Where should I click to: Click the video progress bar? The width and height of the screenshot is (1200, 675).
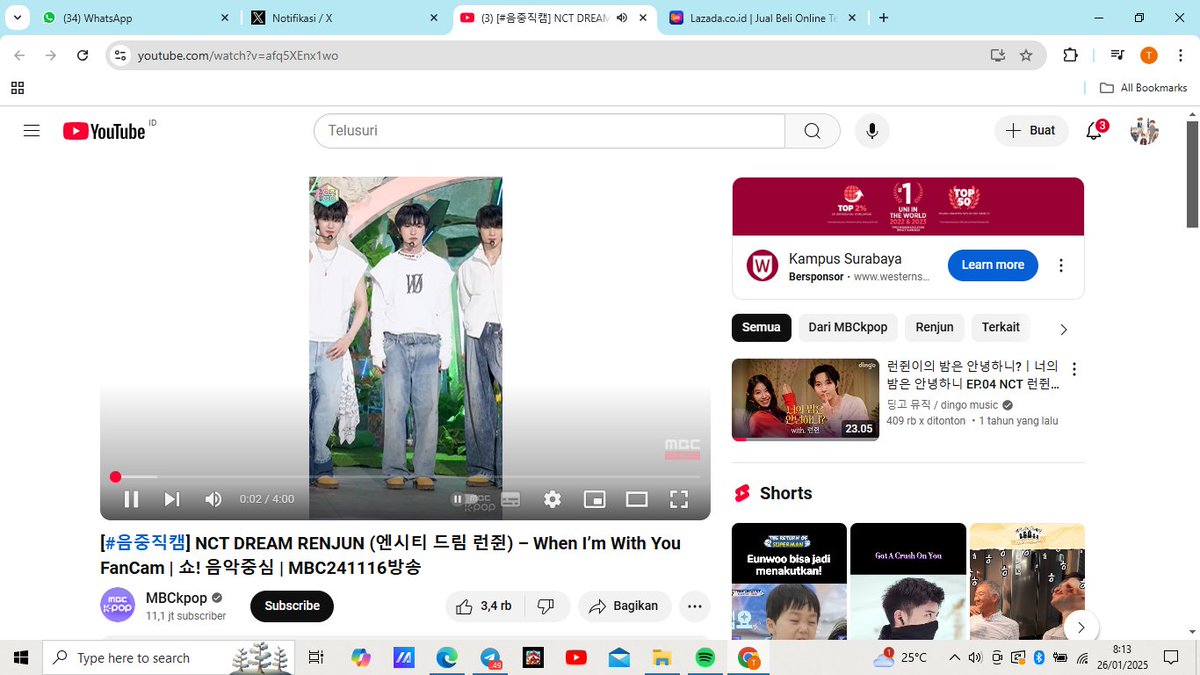tap(405, 477)
